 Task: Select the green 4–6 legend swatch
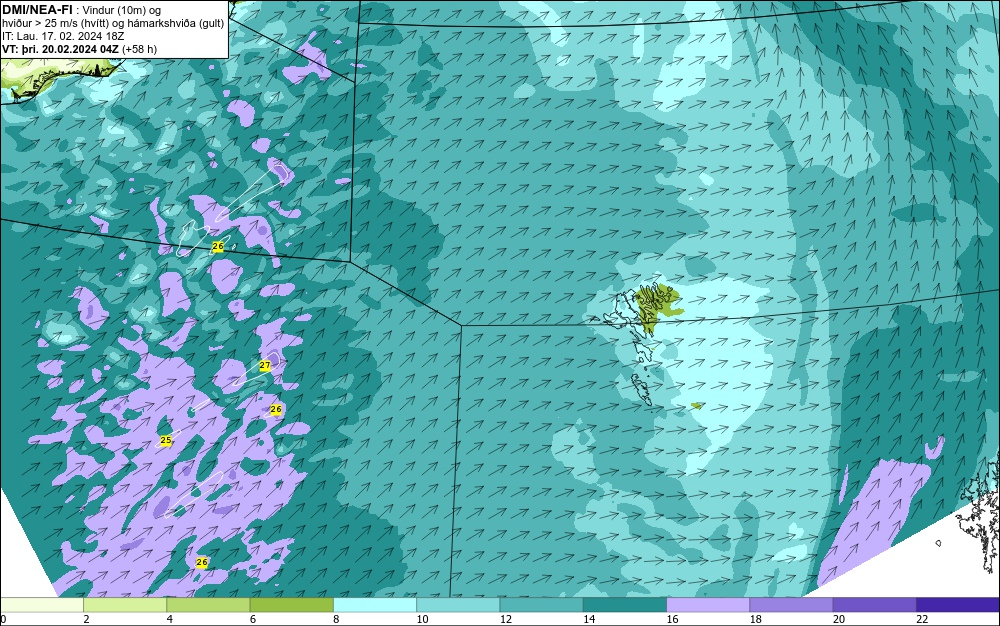pyautogui.click(x=208, y=605)
